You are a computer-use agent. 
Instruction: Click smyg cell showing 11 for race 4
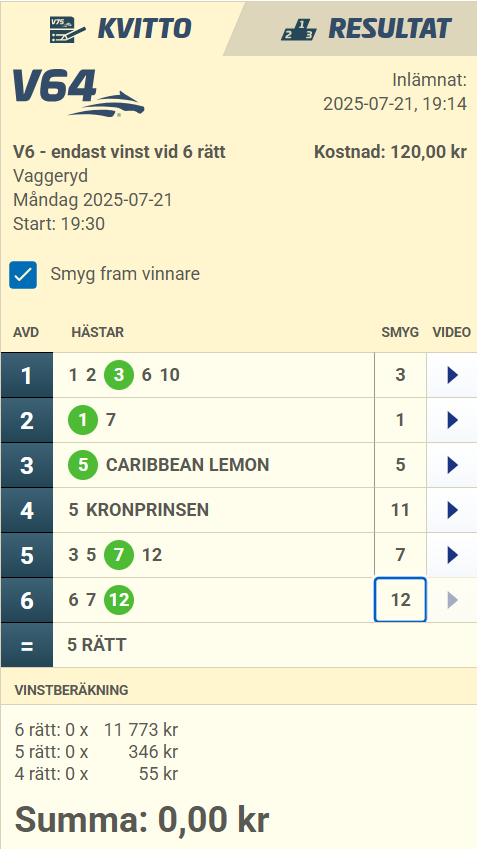point(400,510)
